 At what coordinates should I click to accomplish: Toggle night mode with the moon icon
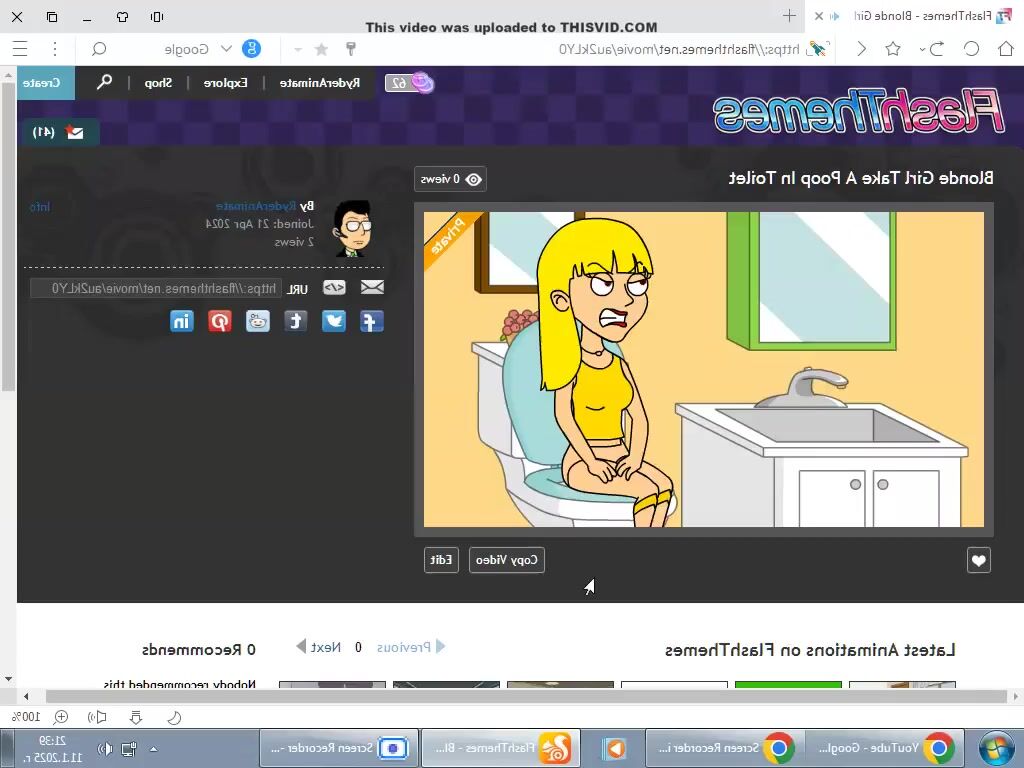174,718
